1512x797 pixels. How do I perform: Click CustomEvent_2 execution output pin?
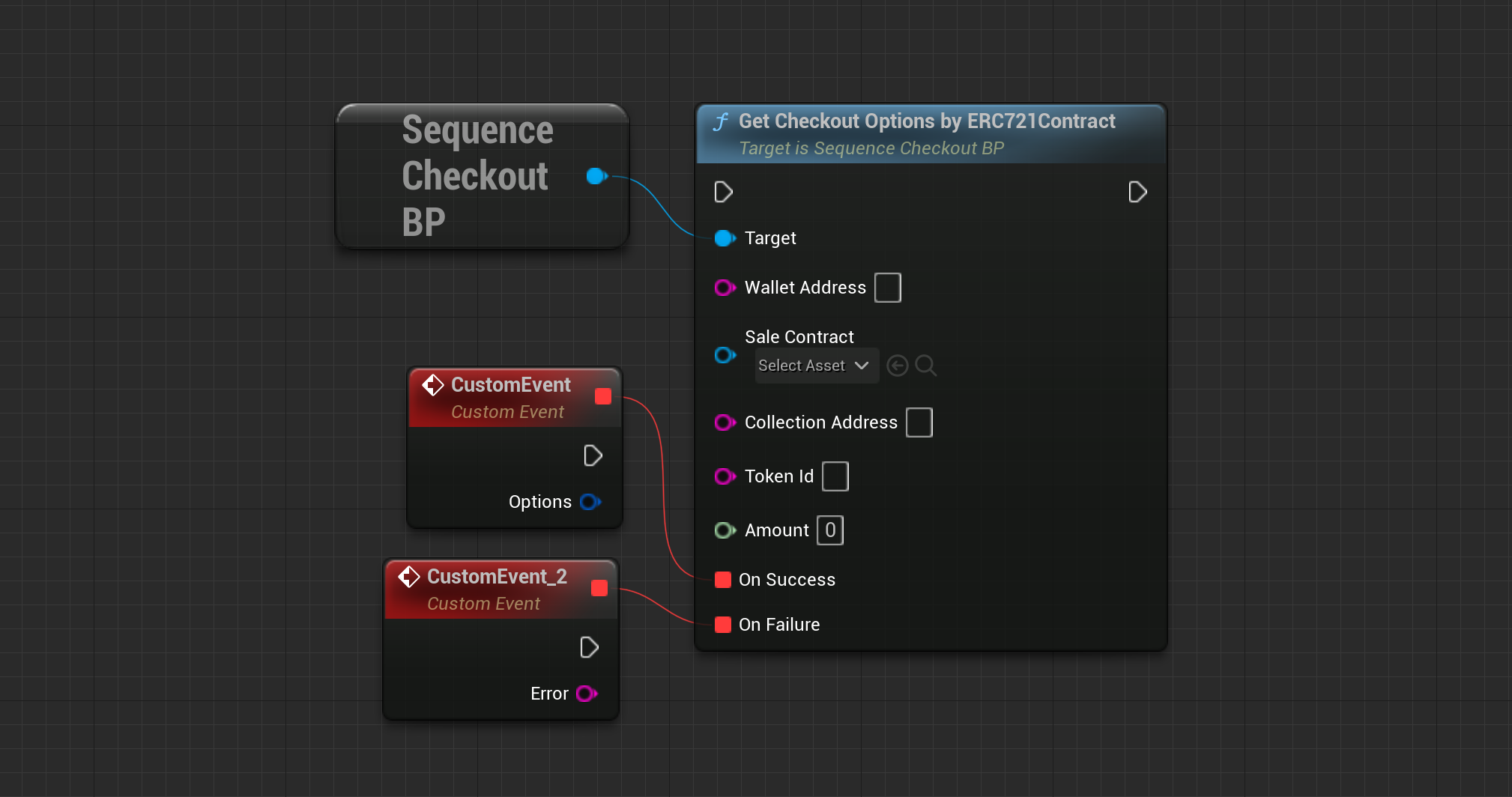[x=589, y=647]
